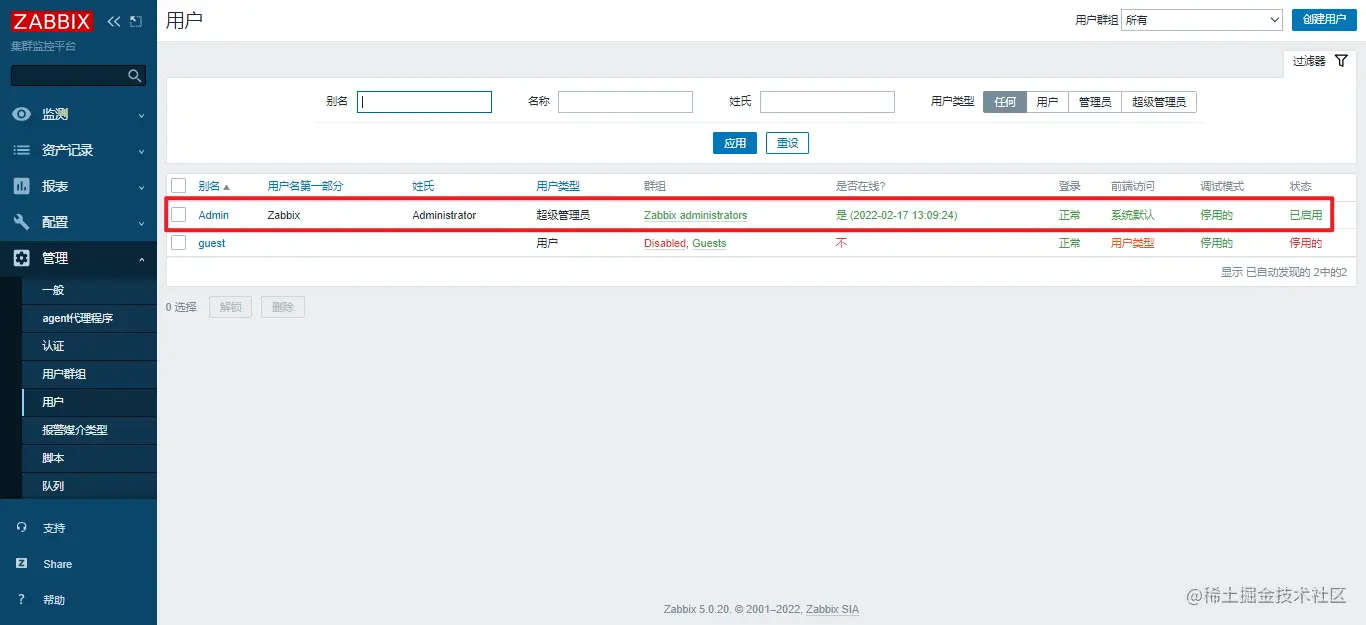Open the 一般 submenu item

(x=89, y=290)
